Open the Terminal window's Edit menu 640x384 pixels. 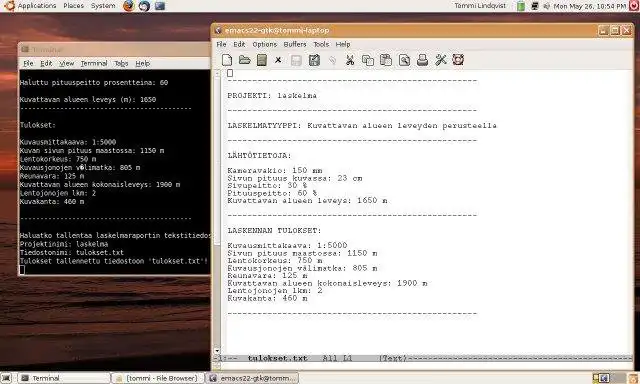(x=46, y=63)
